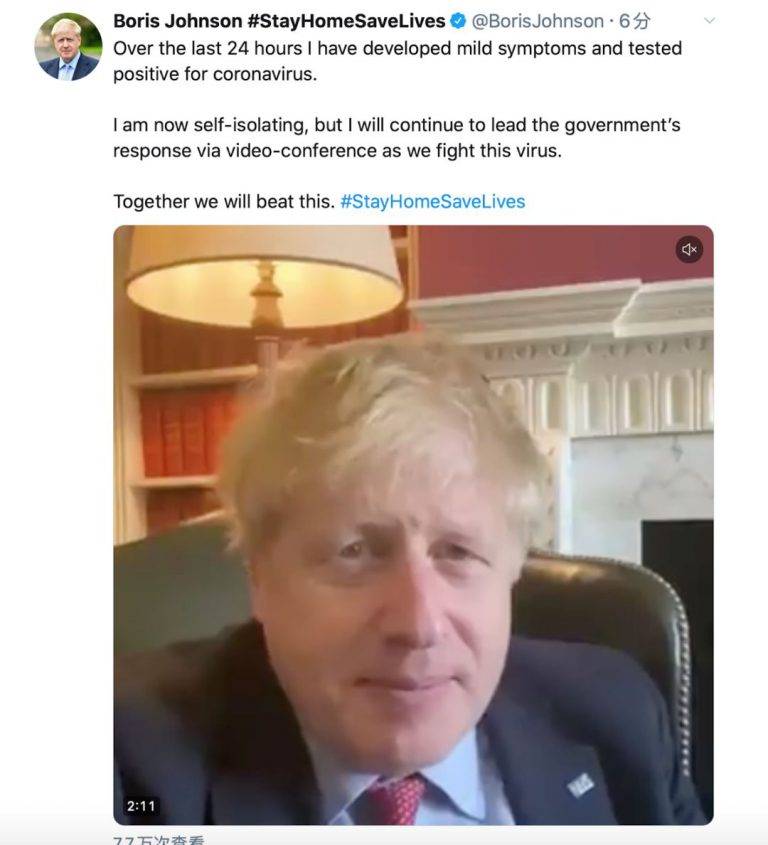Open the Boris Johnson display name
The image size is (768, 845).
pos(177,21)
